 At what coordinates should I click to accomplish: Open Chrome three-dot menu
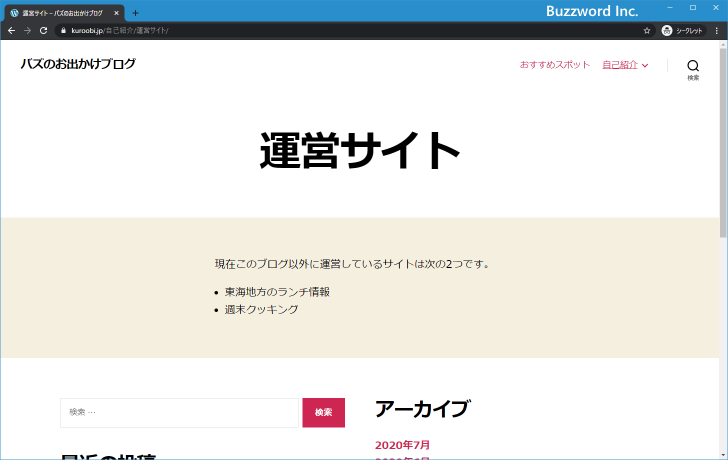(717, 31)
